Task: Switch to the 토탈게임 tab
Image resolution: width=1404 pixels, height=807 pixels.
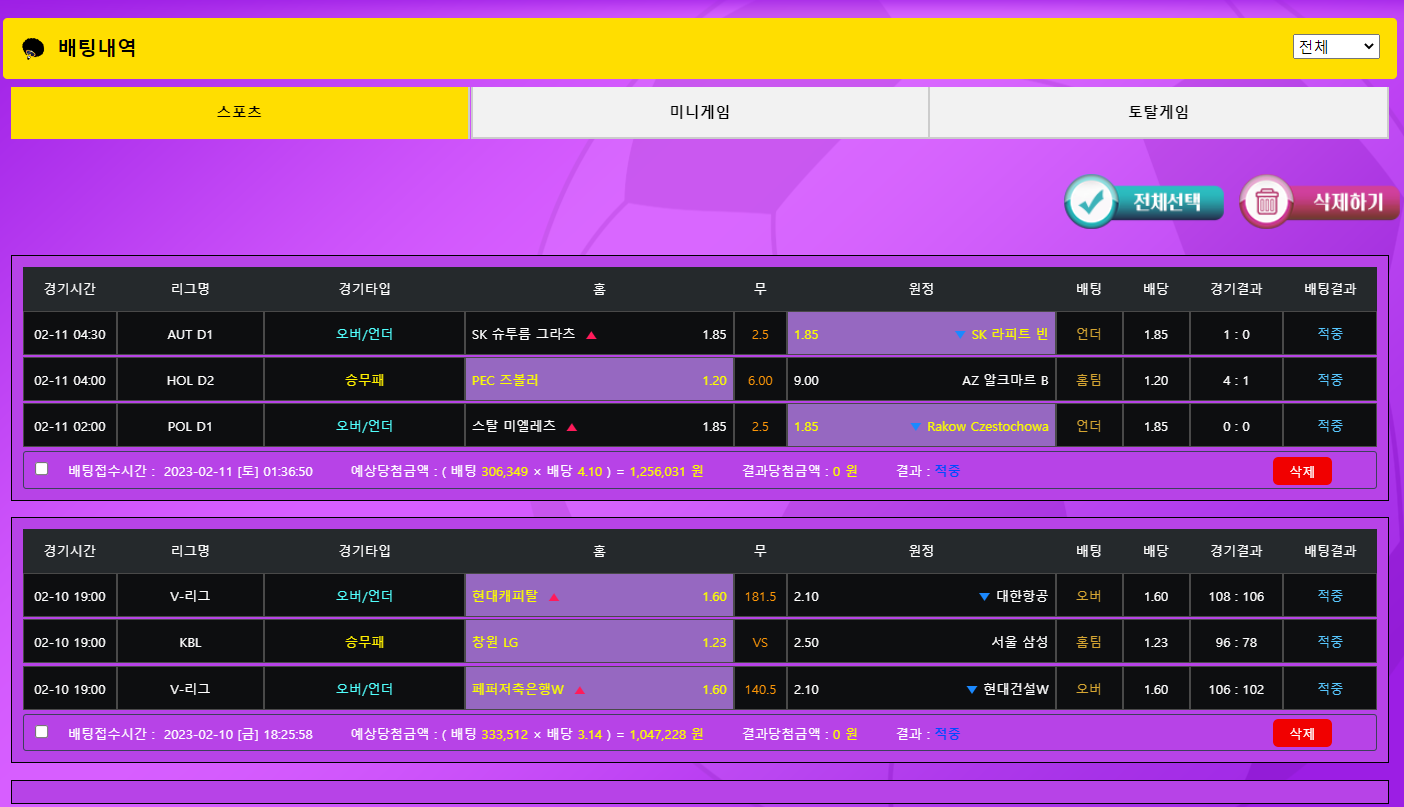Action: 1158,113
